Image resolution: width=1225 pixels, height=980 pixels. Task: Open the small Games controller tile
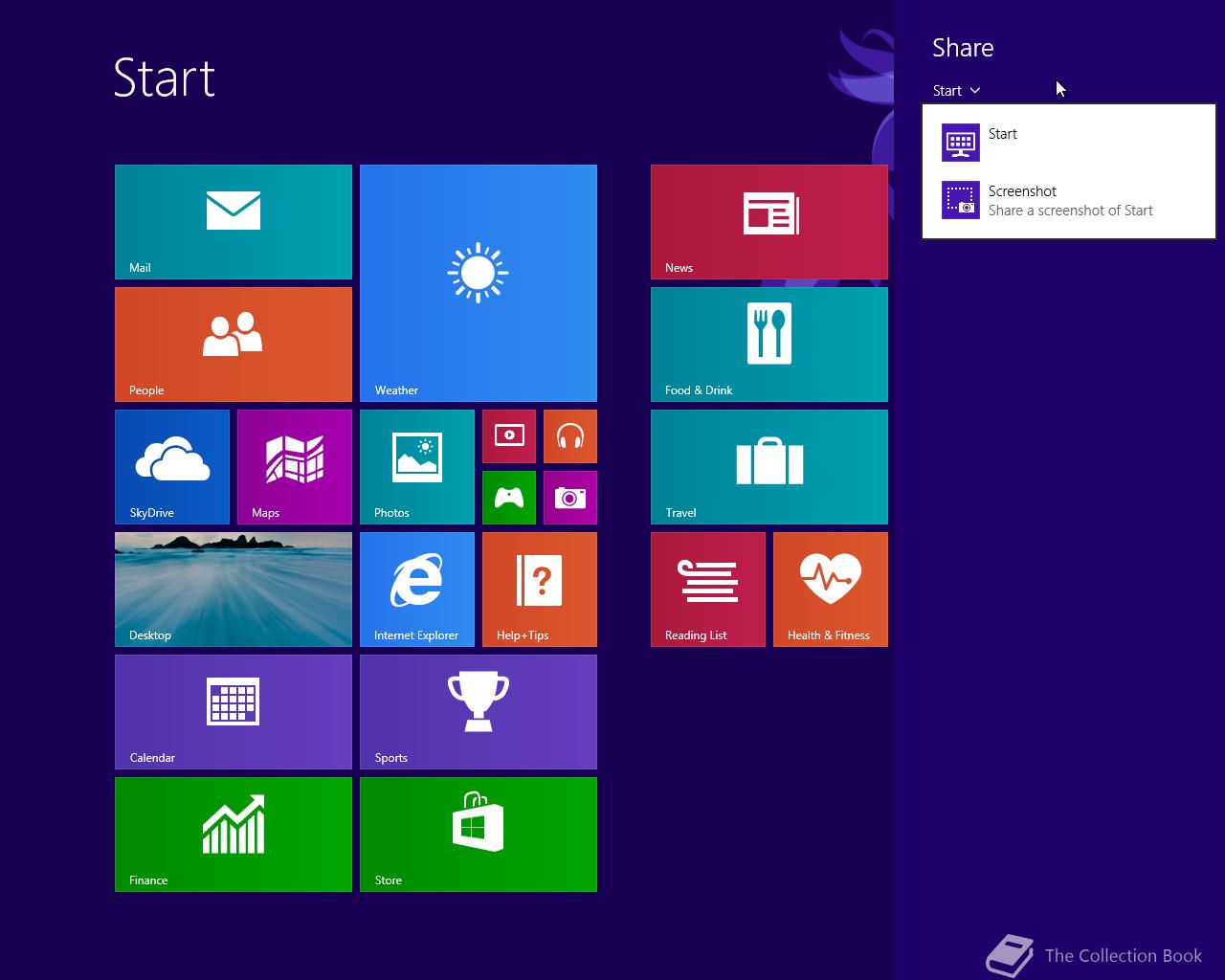point(509,498)
